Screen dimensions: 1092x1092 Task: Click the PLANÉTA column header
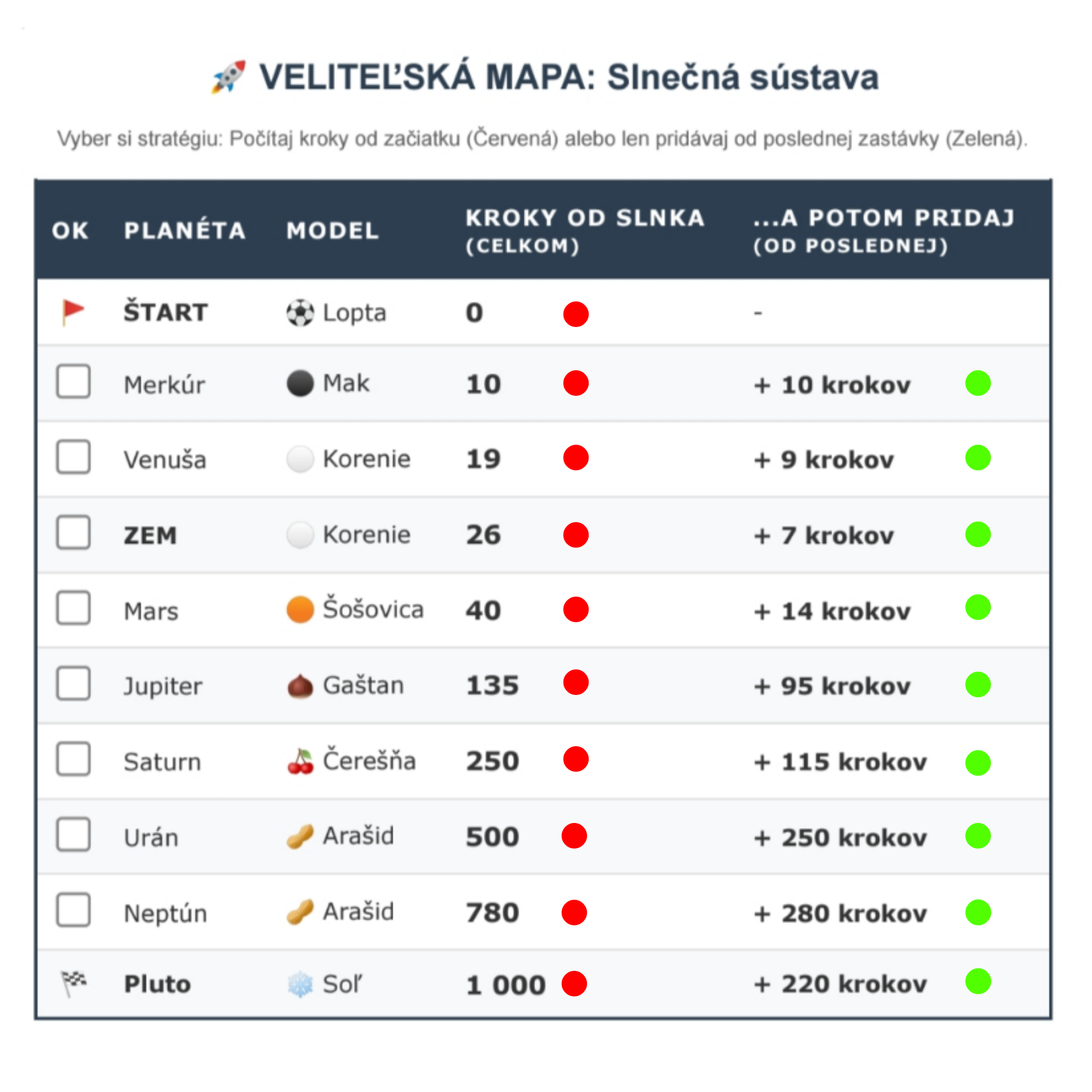(x=185, y=231)
